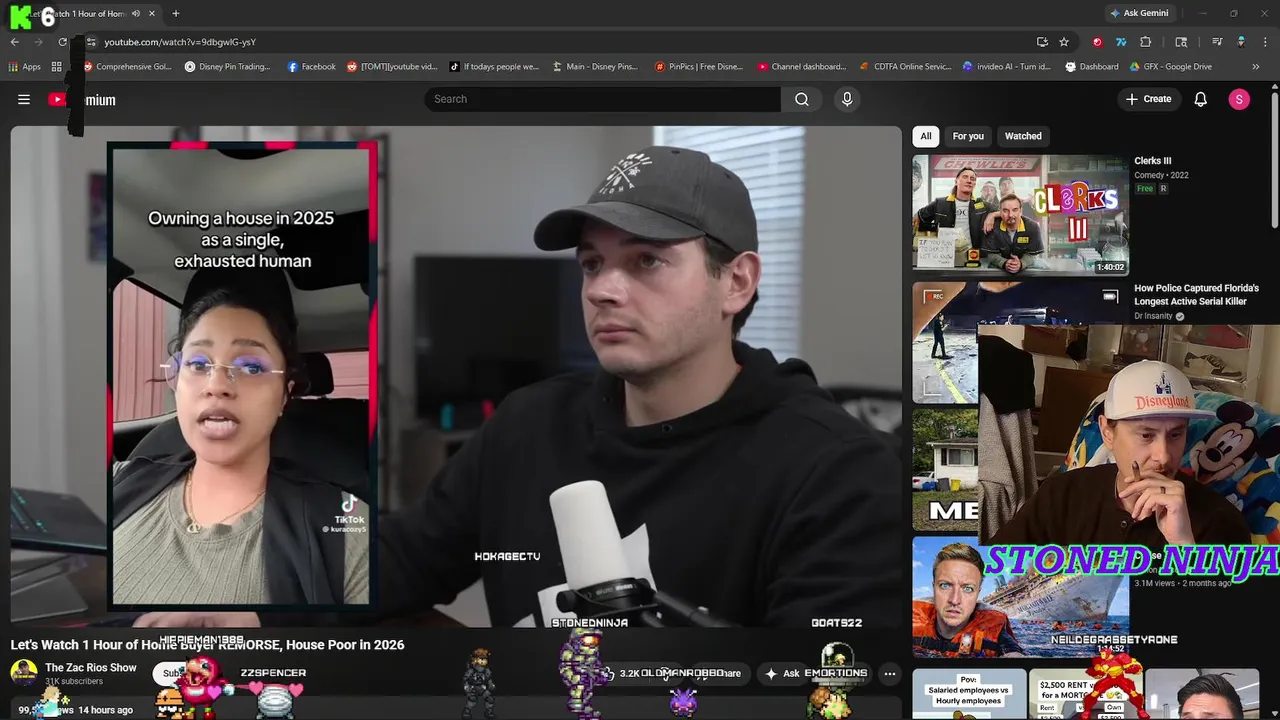Screen dimensions: 1280x720
Task: Open the Chrome profile avatar
Action: click(1241, 42)
